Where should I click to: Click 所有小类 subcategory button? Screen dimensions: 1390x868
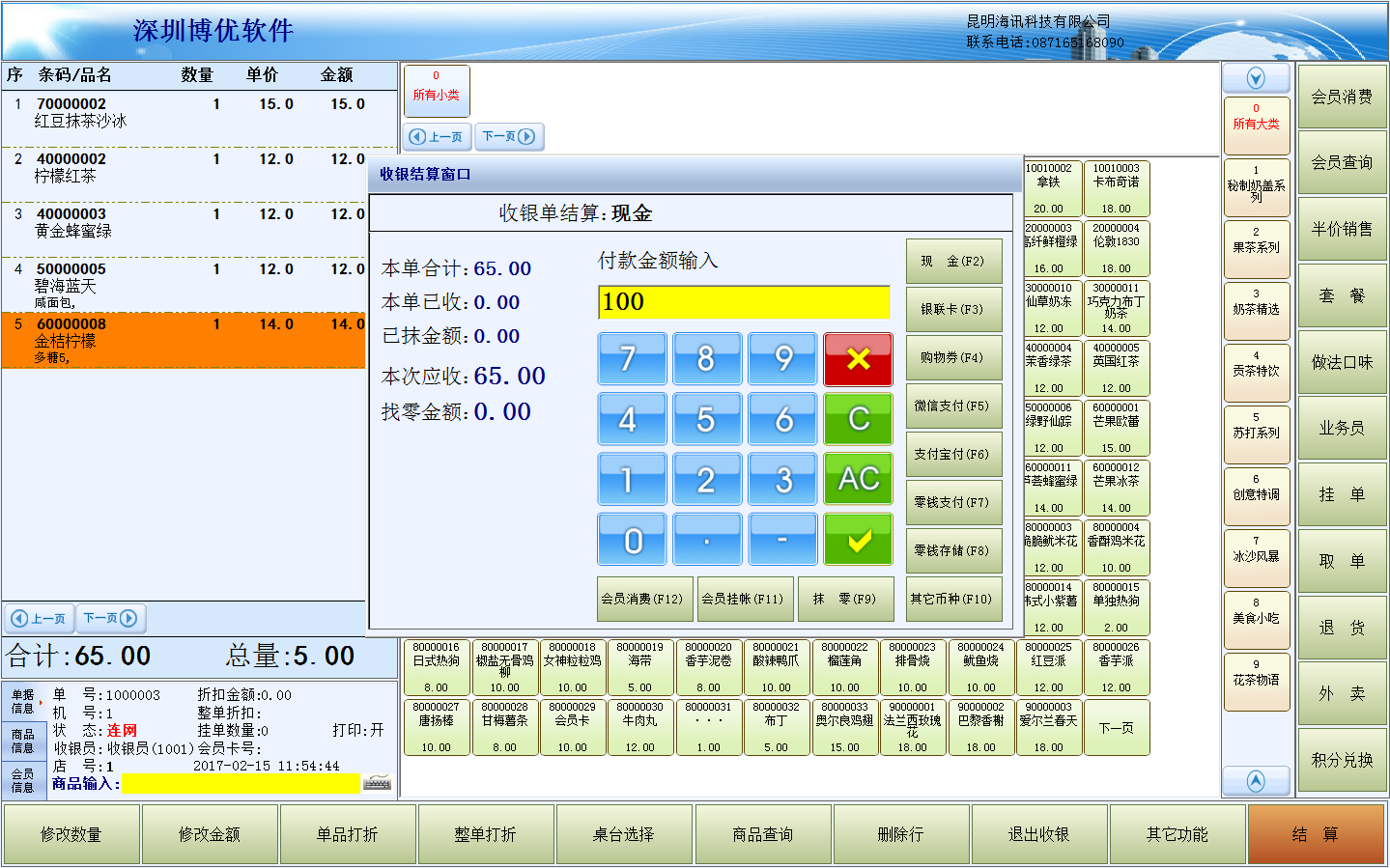437,91
